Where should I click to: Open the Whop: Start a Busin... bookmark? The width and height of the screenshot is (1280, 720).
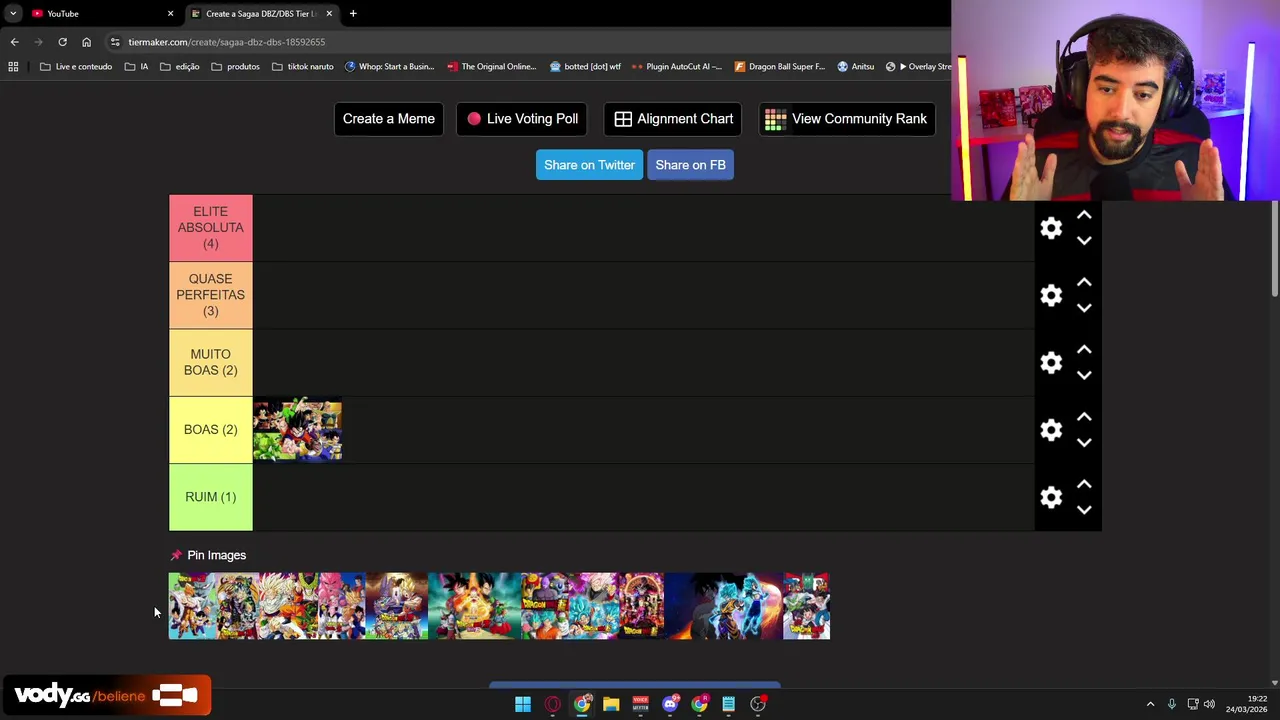click(x=390, y=67)
